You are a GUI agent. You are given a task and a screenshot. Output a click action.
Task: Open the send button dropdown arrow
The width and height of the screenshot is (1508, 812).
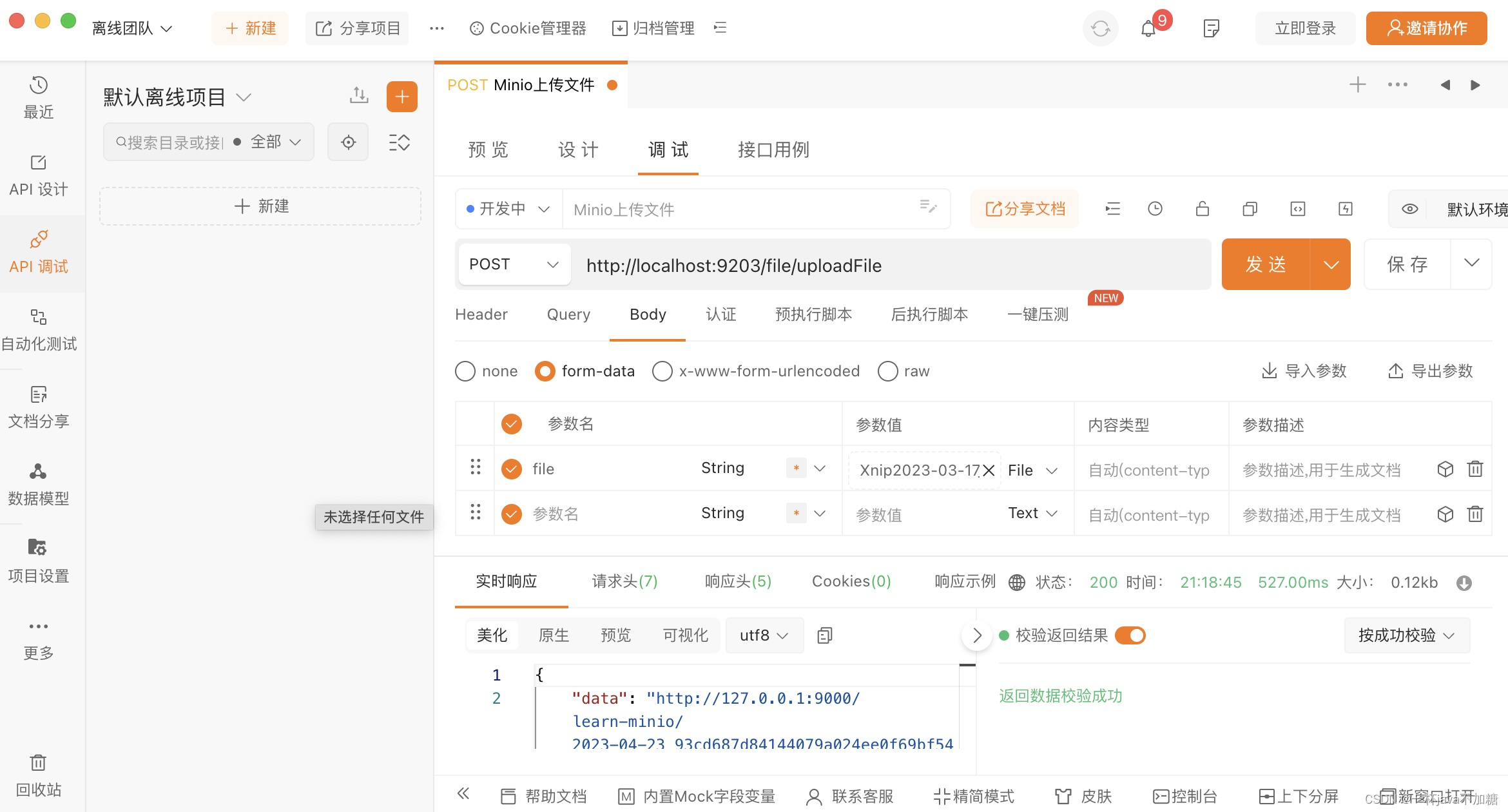1331,264
